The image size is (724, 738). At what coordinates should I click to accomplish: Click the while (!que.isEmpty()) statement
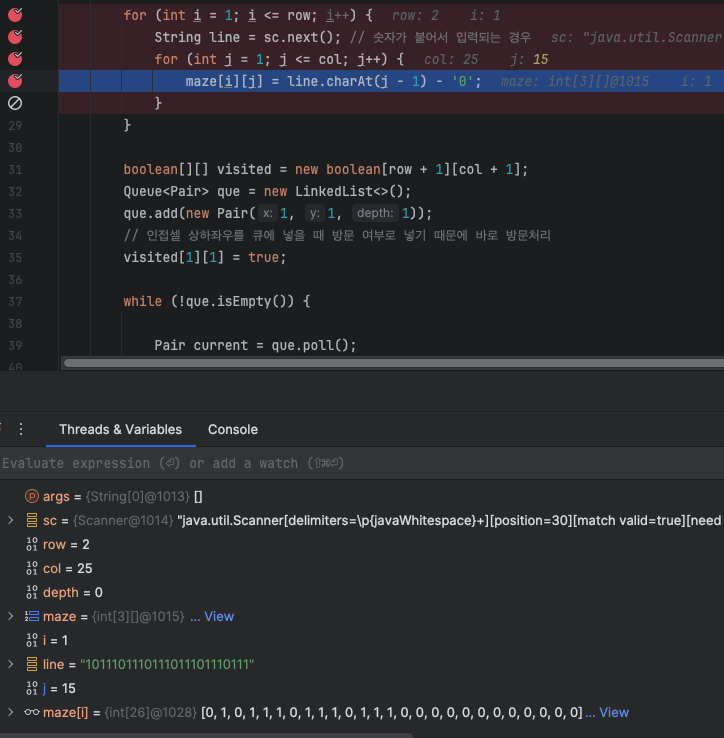[217, 301]
